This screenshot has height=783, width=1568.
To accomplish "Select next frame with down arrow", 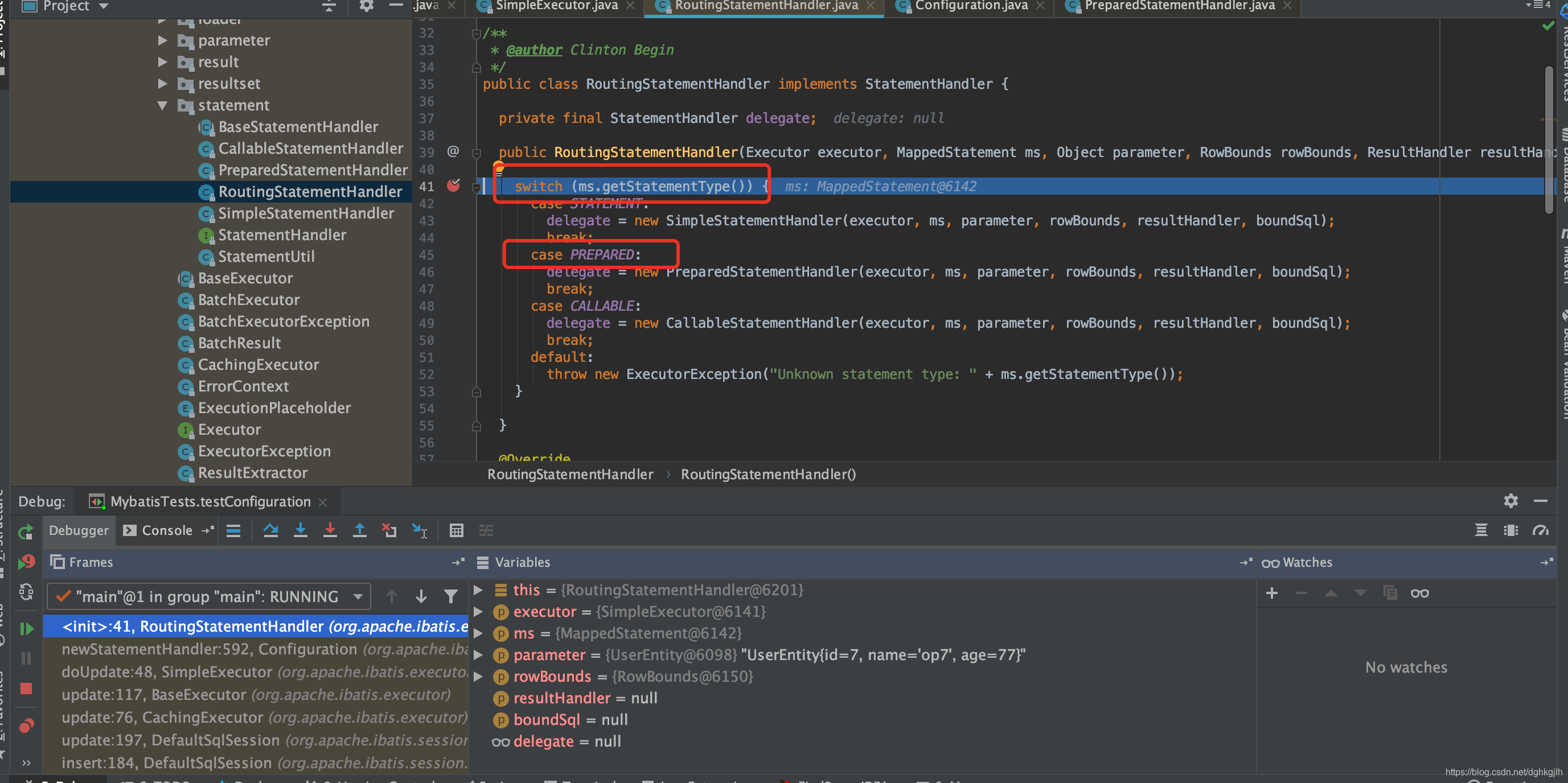I will tap(421, 596).
